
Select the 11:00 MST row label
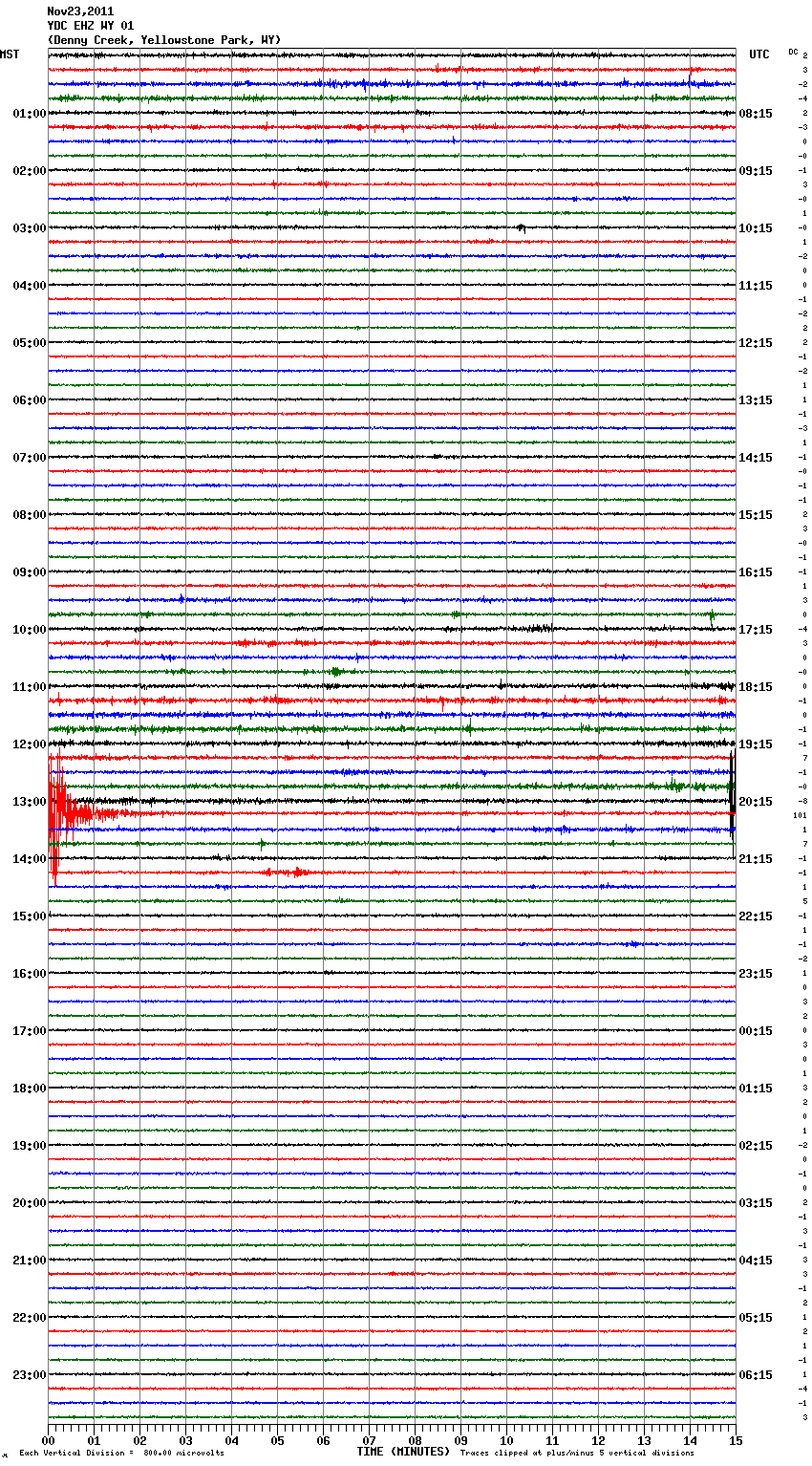click(30, 687)
